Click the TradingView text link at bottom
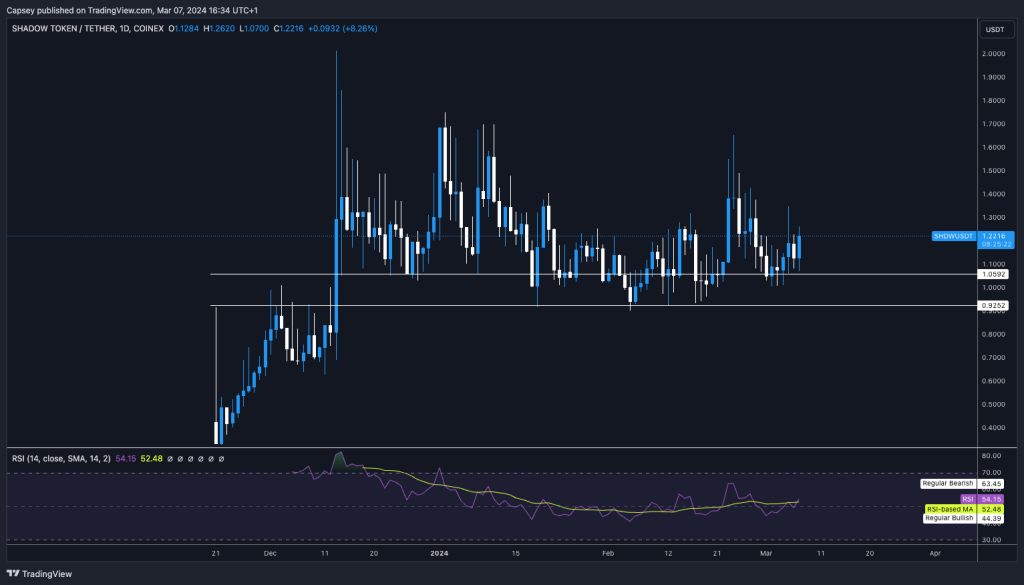Viewport: 1024px width, 585px height. [x=44, y=573]
